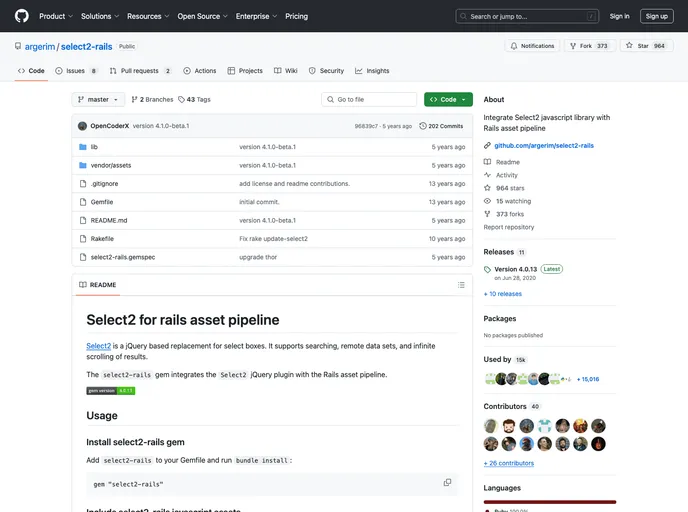Click the eye icon beside 15 watching

click(x=487, y=201)
